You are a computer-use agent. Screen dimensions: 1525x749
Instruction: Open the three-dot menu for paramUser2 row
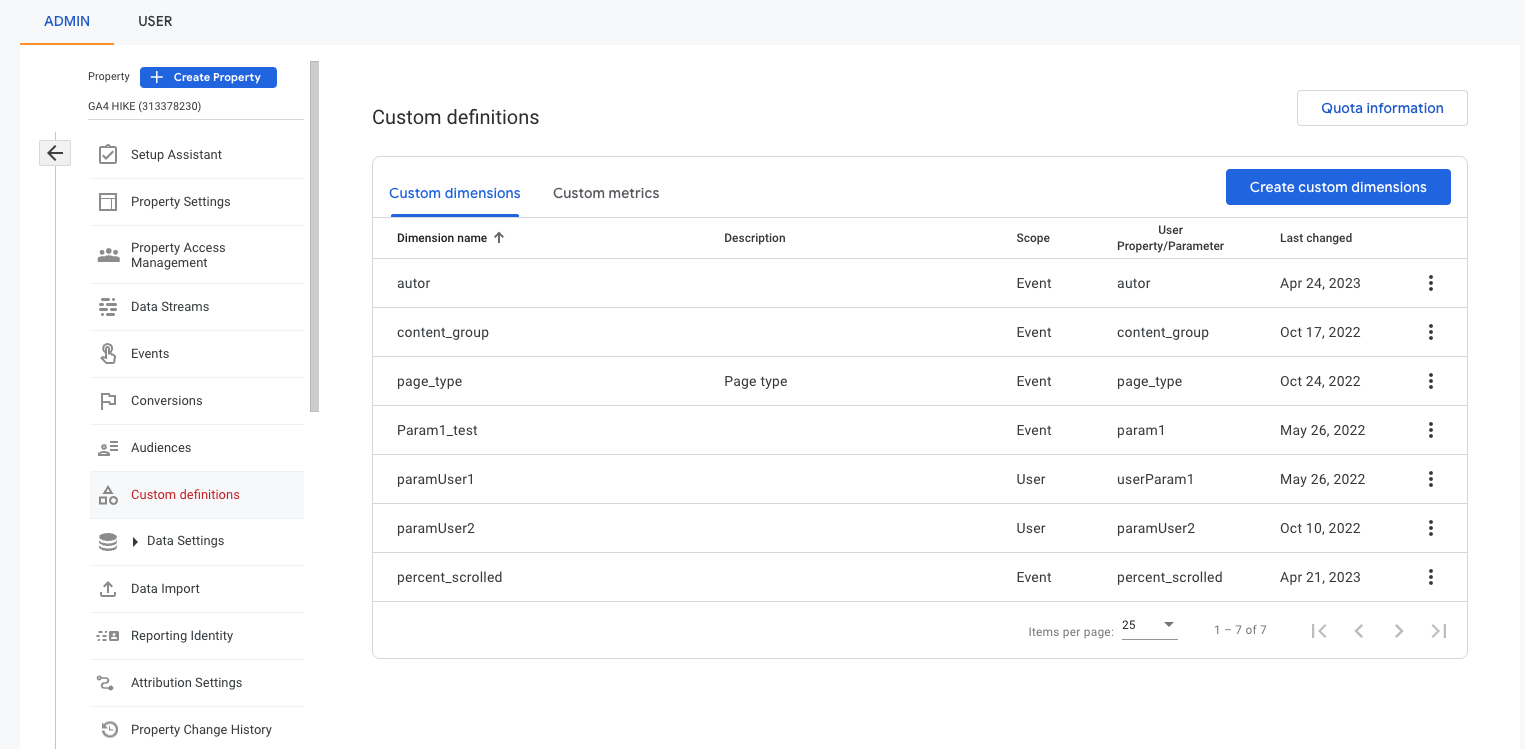(1431, 528)
